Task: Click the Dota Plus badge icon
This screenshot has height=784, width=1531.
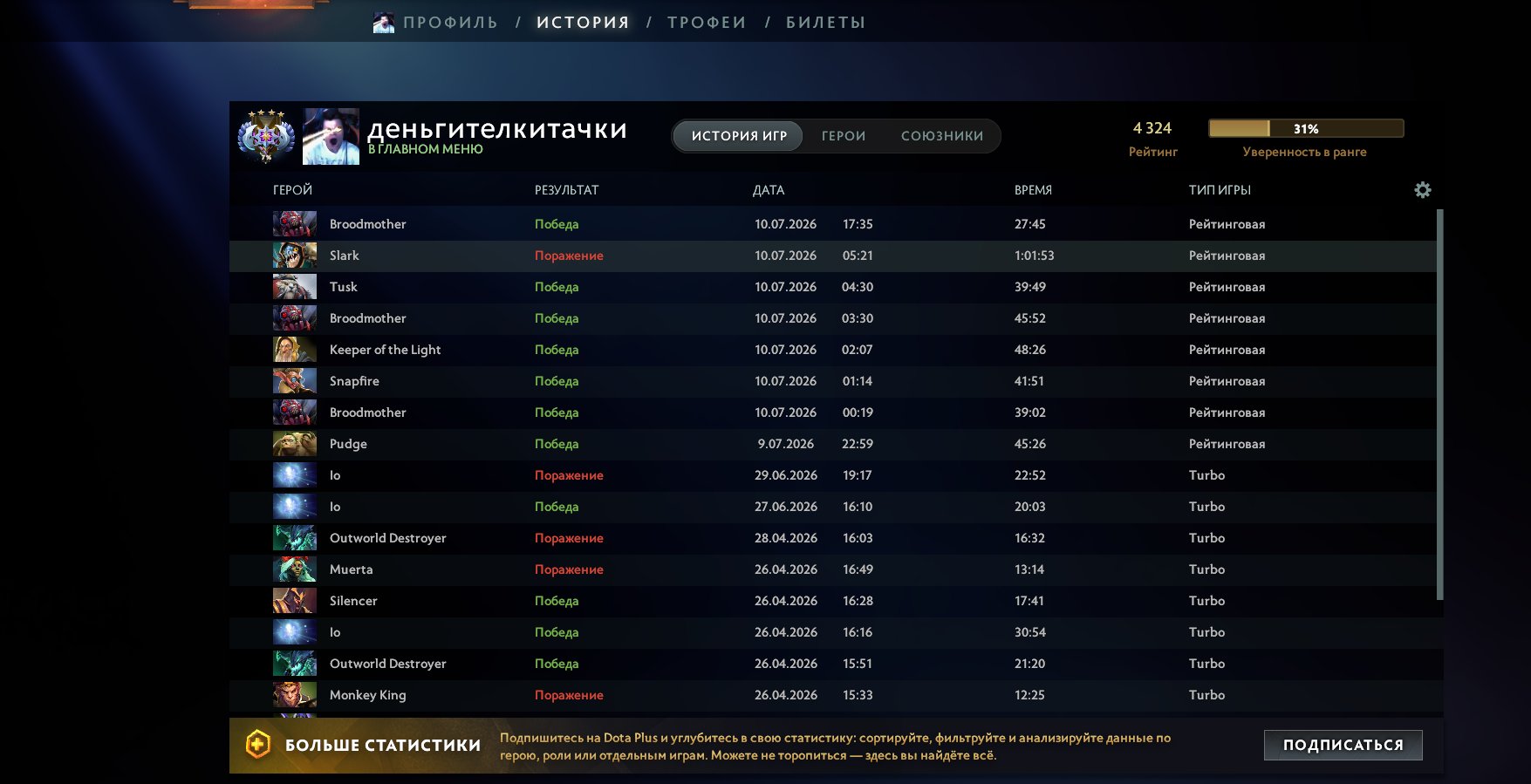Action: [x=258, y=745]
